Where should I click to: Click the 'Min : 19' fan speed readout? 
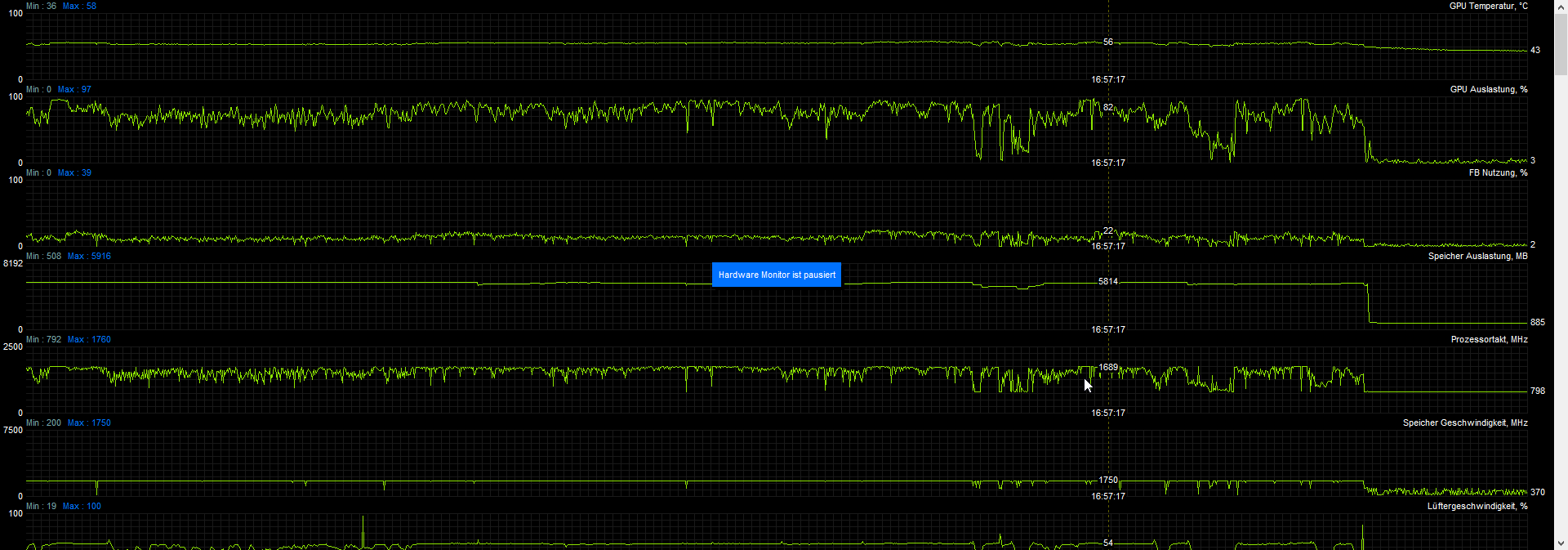coord(41,506)
